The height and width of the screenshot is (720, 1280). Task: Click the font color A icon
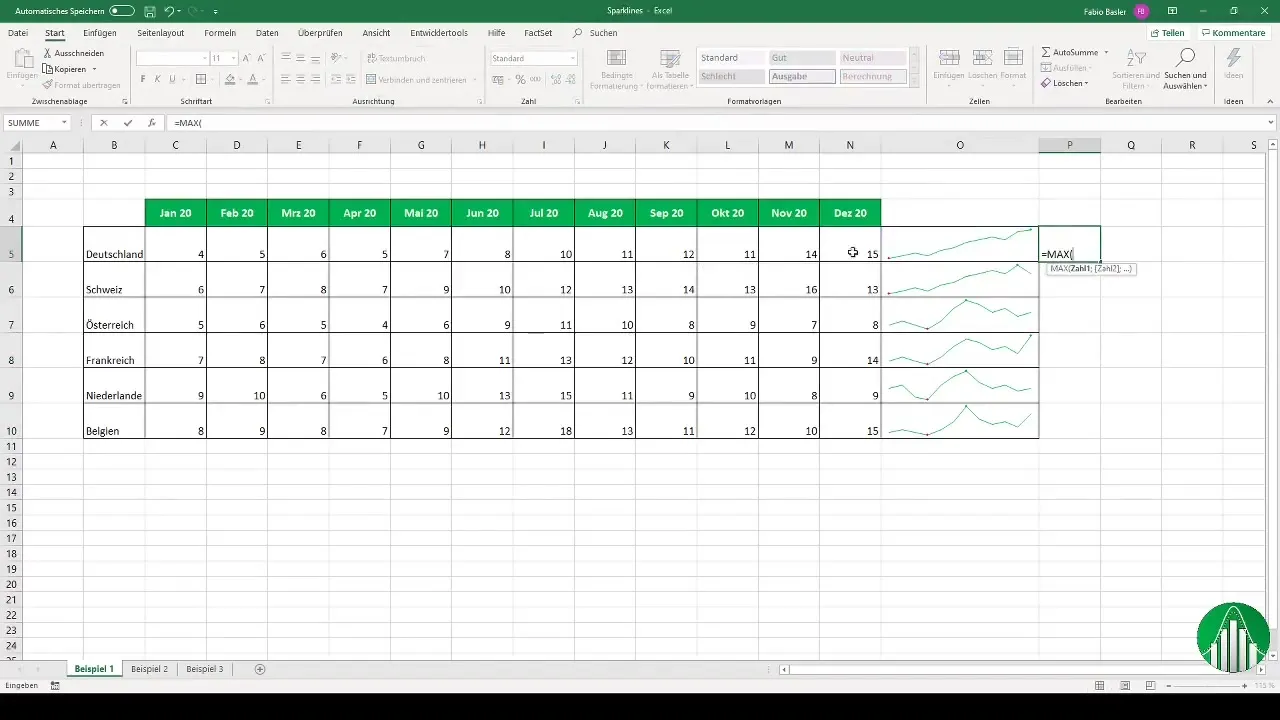[x=254, y=79]
